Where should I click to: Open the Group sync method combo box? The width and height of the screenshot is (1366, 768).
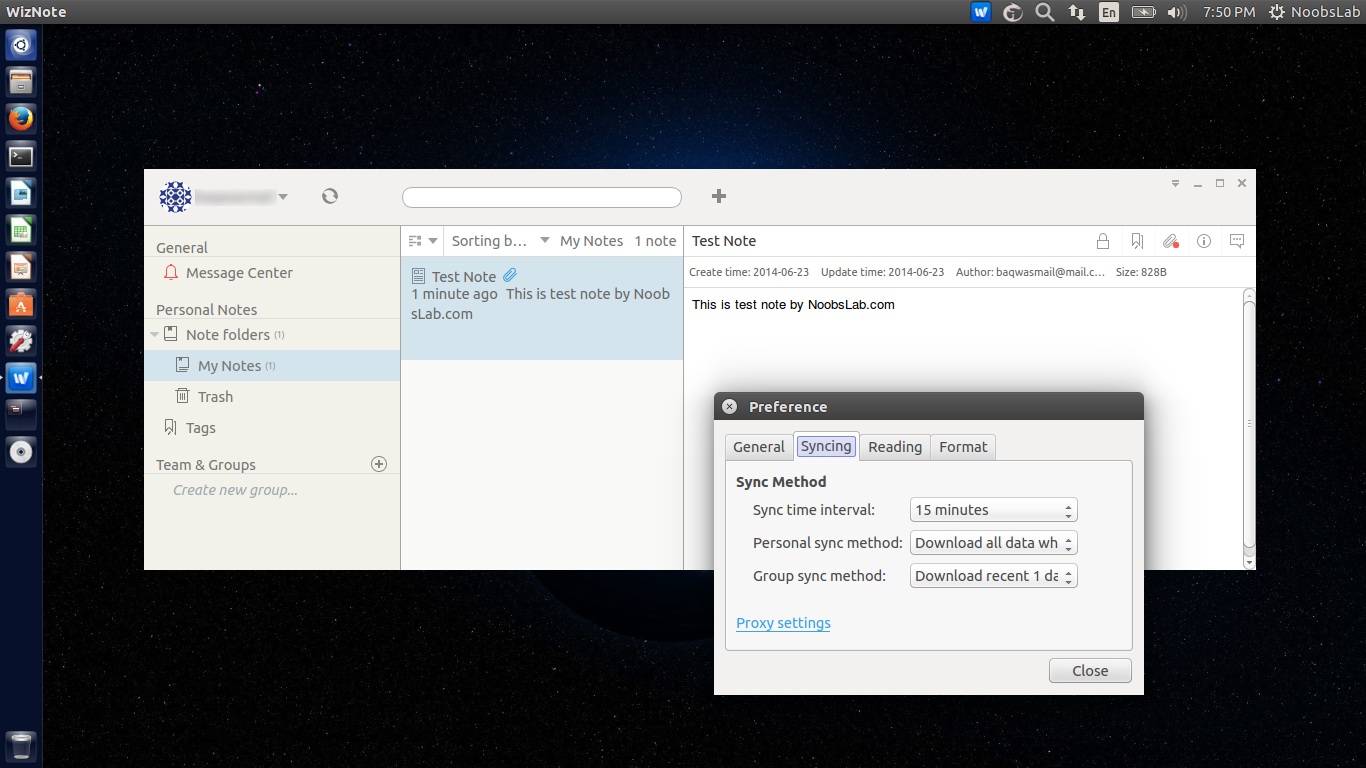[x=994, y=576]
